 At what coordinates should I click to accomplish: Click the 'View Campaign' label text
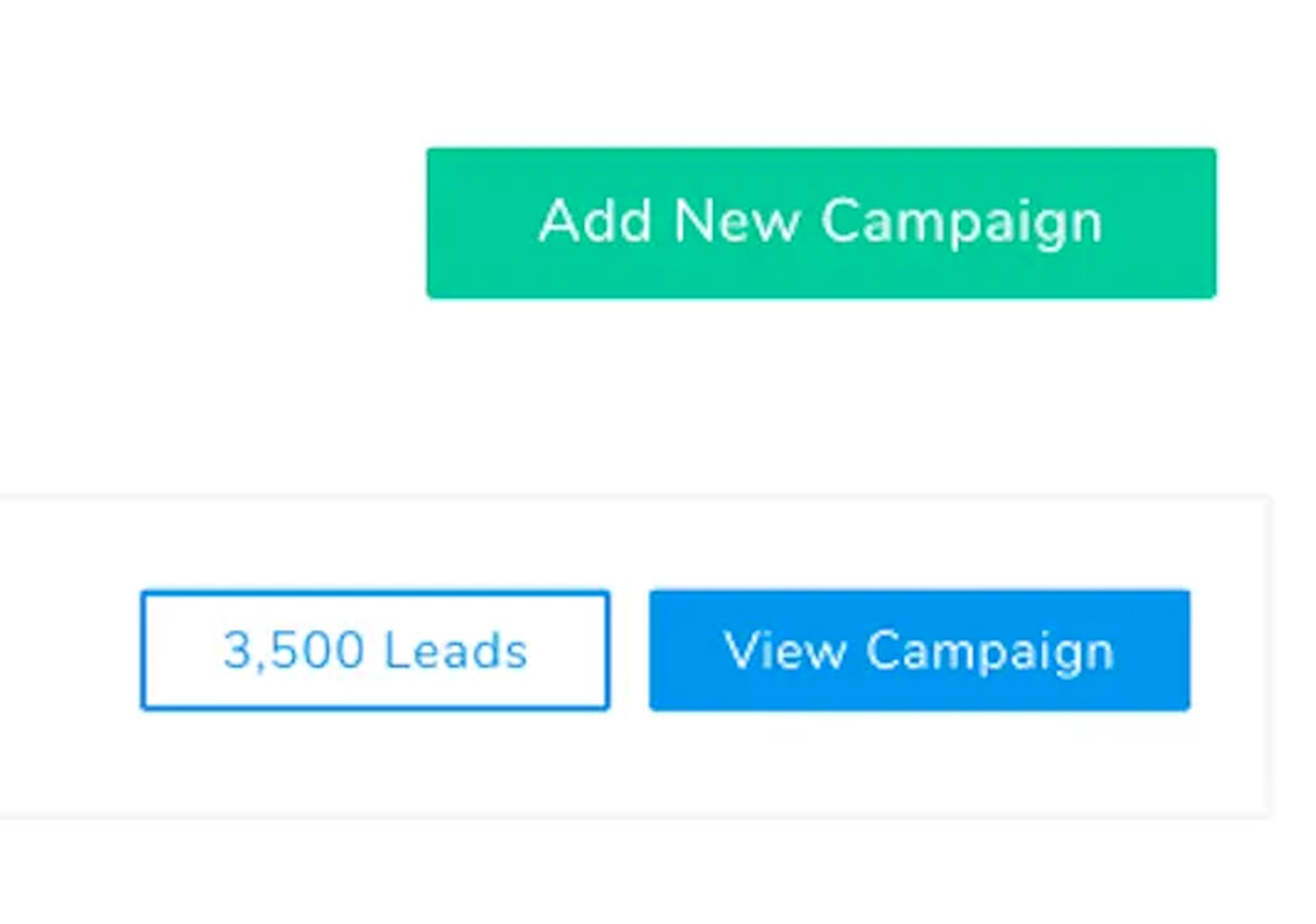click(x=919, y=650)
